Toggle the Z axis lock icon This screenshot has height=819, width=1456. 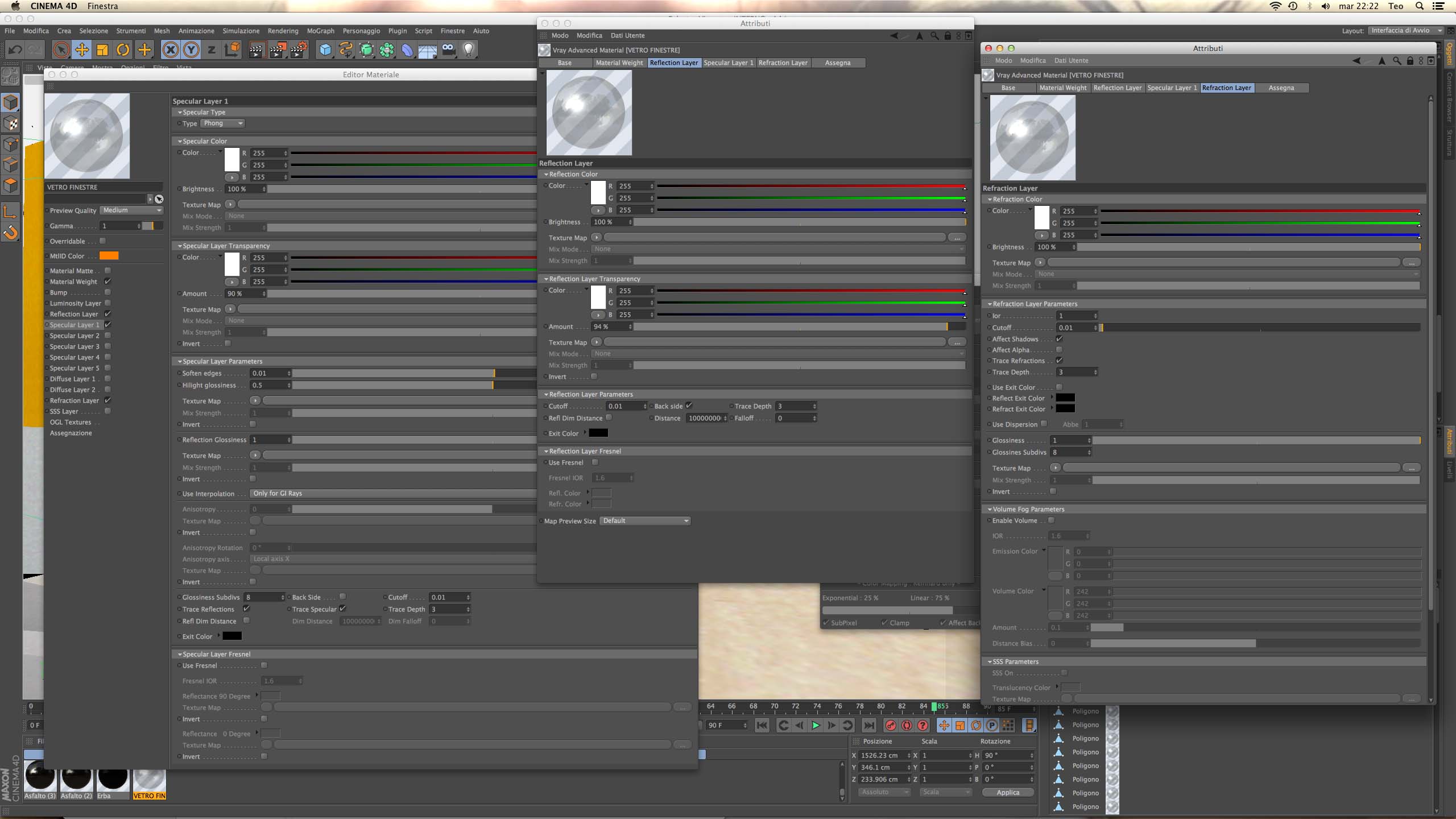(x=212, y=50)
